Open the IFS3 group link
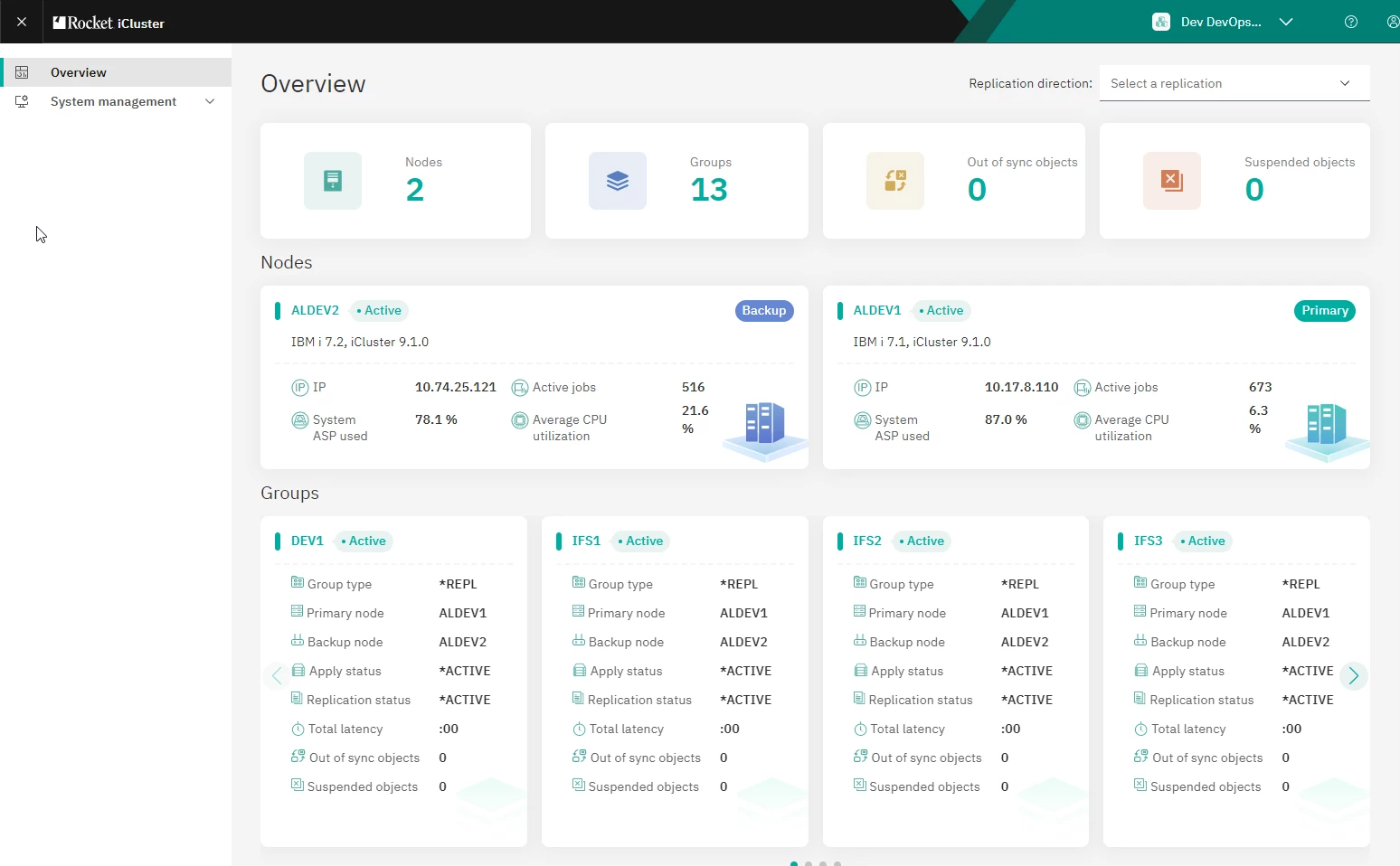 pos(1149,541)
